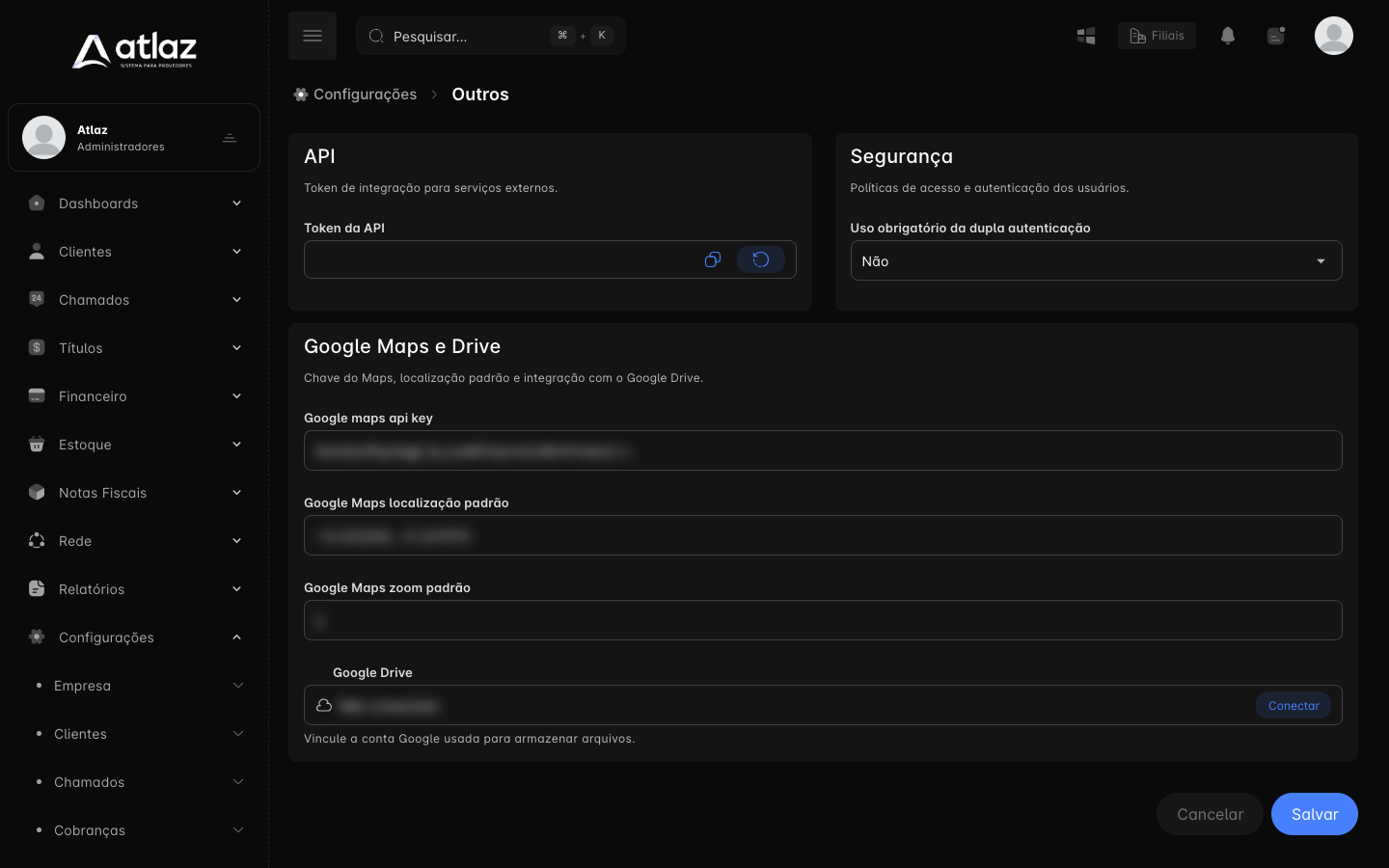This screenshot has width=1389, height=868.
Task: Open the user avatar in the top right
Action: (1334, 36)
